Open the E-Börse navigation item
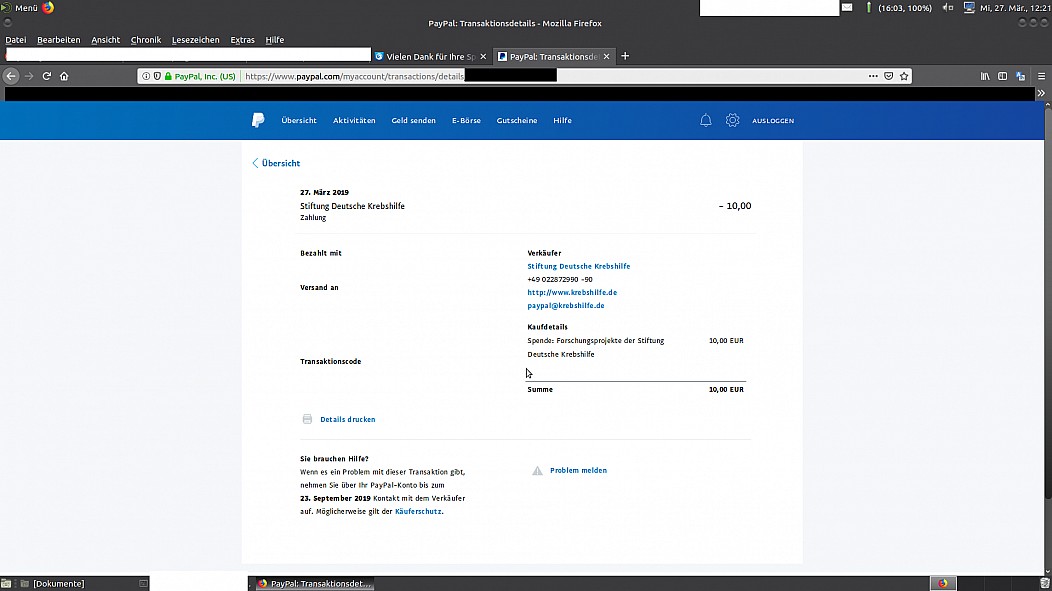 point(466,121)
